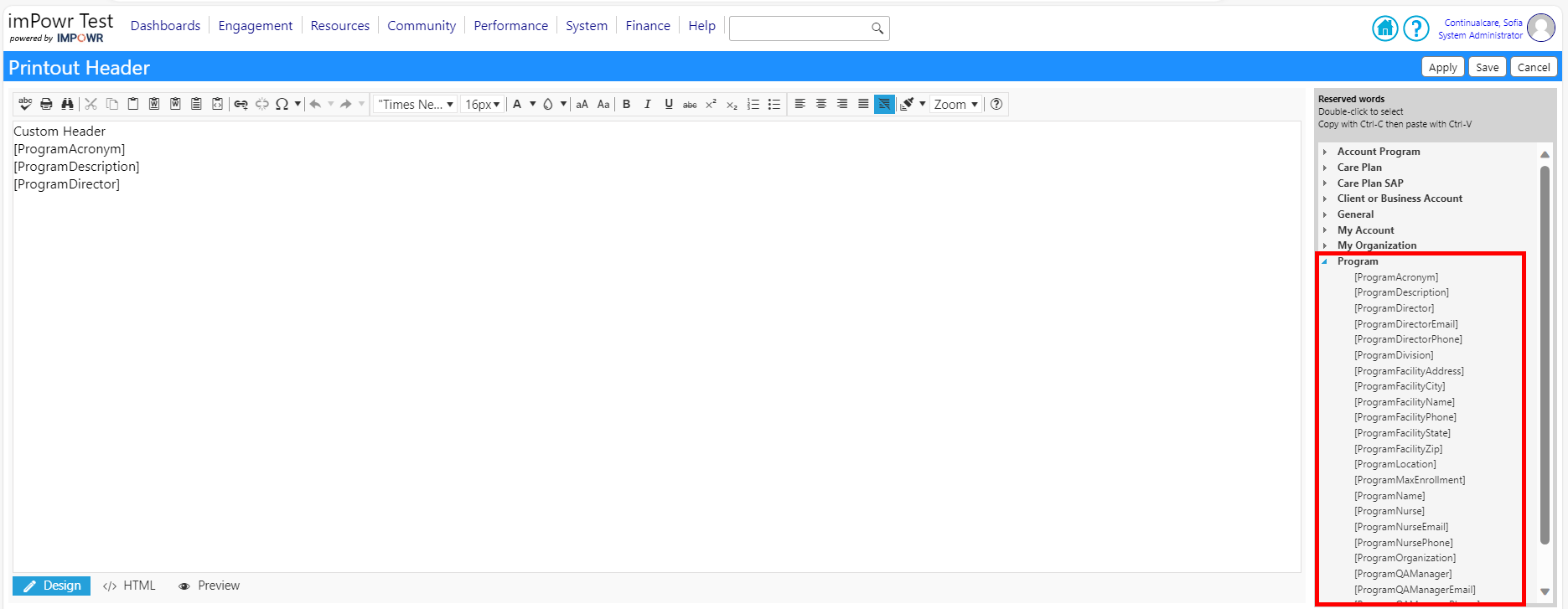This screenshot has height=609, width=1568.
Task: Toggle subscript formatting
Action: (x=732, y=104)
